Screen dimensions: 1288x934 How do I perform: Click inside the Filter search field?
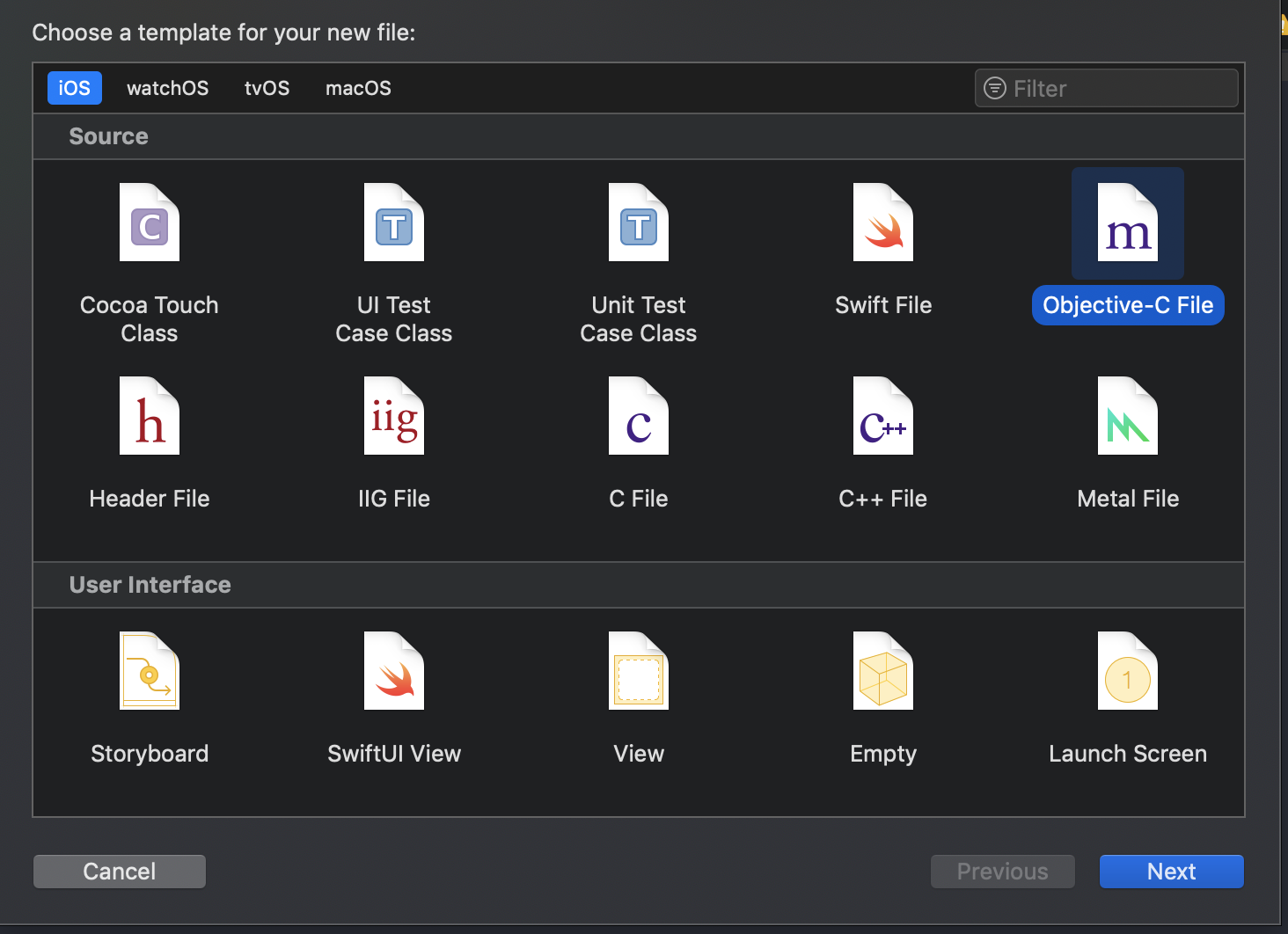click(1106, 88)
